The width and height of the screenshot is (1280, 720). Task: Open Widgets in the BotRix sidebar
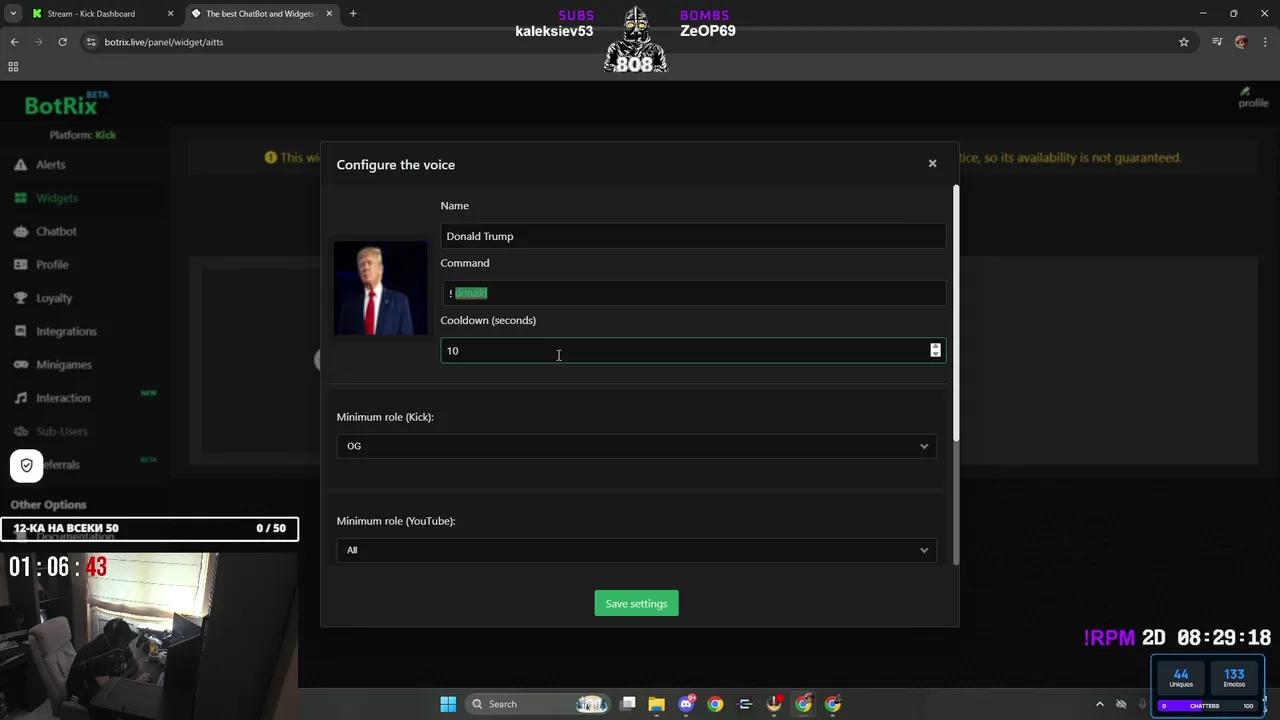pyautogui.click(x=56, y=198)
